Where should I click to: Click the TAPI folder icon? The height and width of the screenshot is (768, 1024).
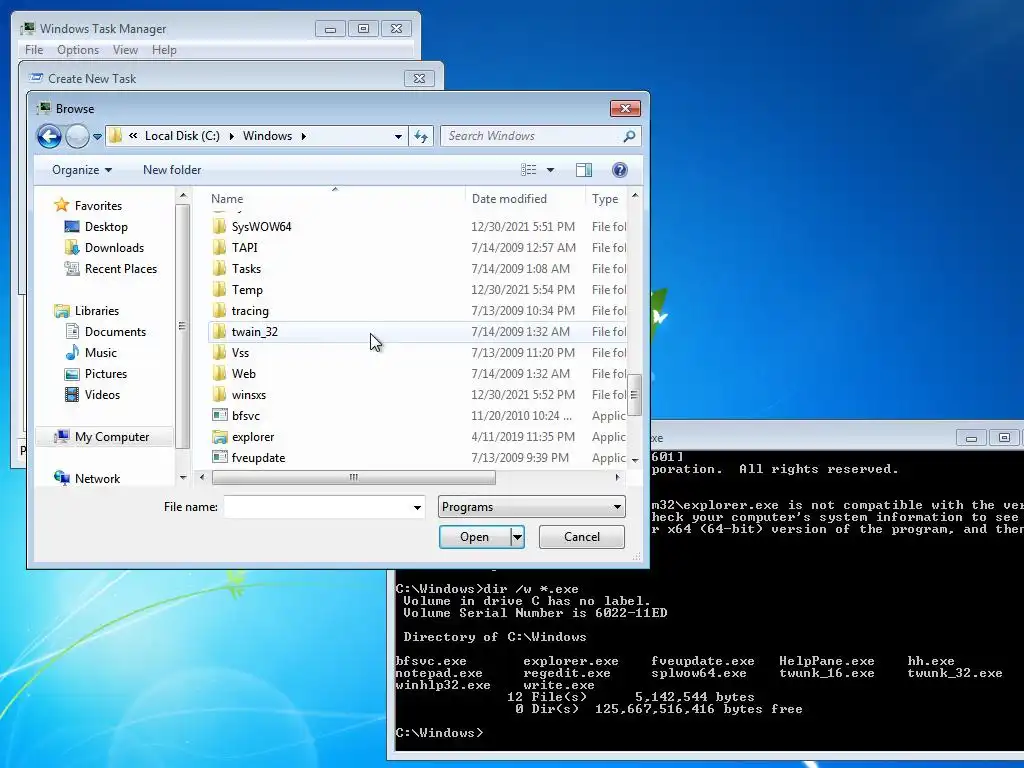point(219,248)
